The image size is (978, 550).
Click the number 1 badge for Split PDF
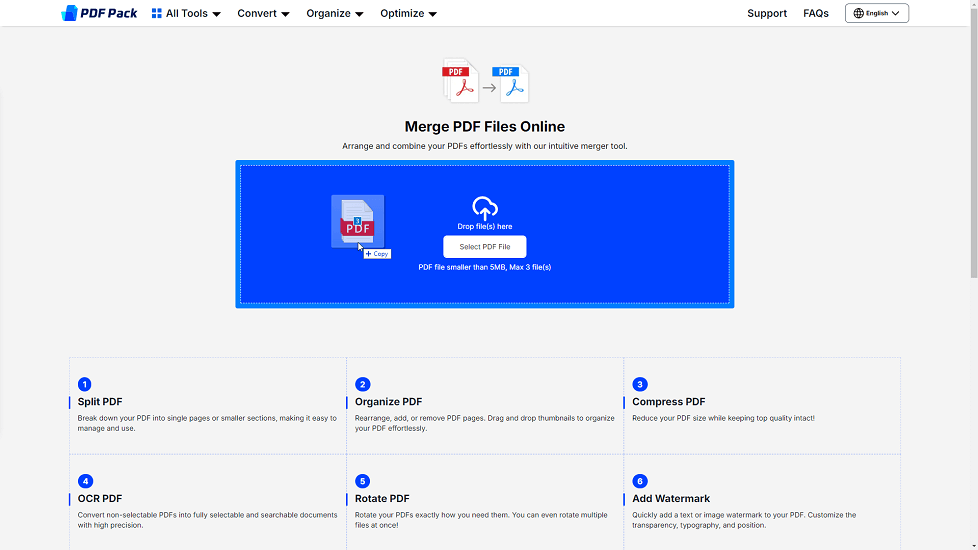pos(85,384)
